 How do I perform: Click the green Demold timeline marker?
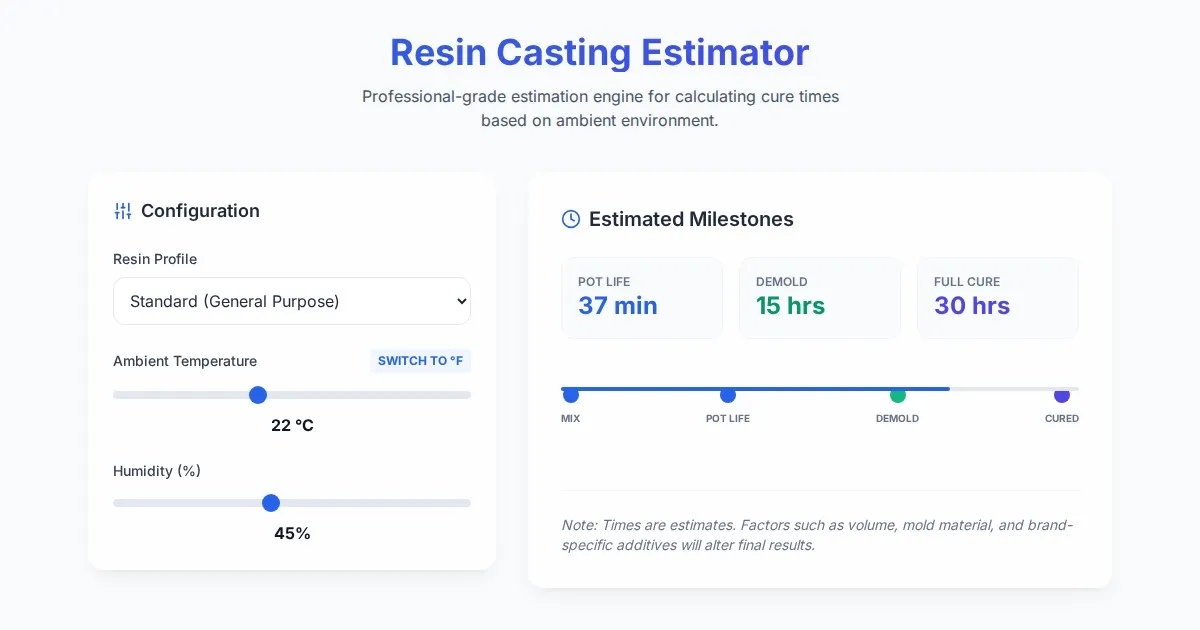(898, 395)
